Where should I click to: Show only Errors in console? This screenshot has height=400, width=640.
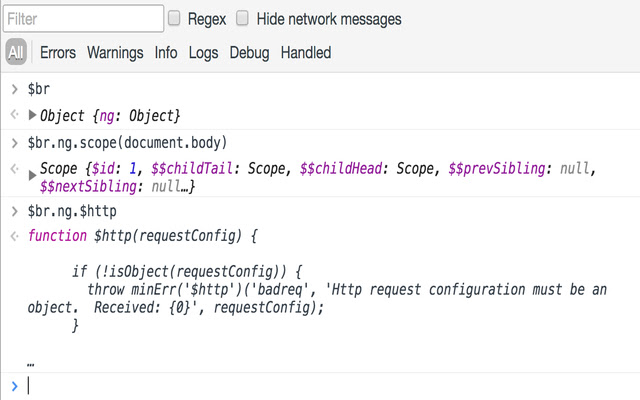58,53
